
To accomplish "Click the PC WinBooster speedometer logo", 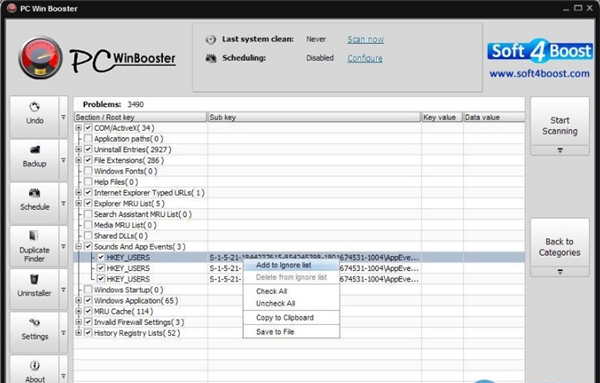I will [x=40, y=57].
